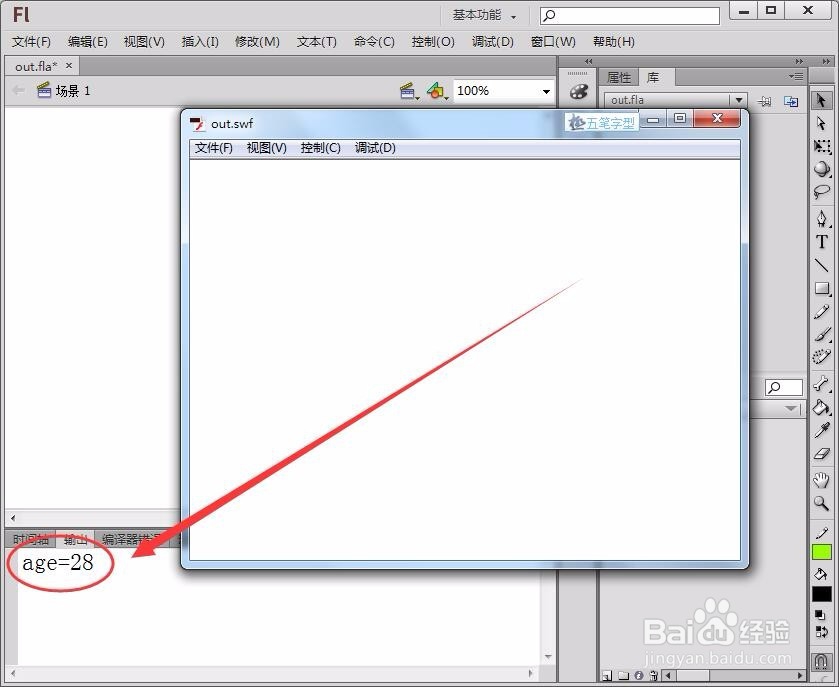Click the Edit Symbols icon

[x=437, y=91]
